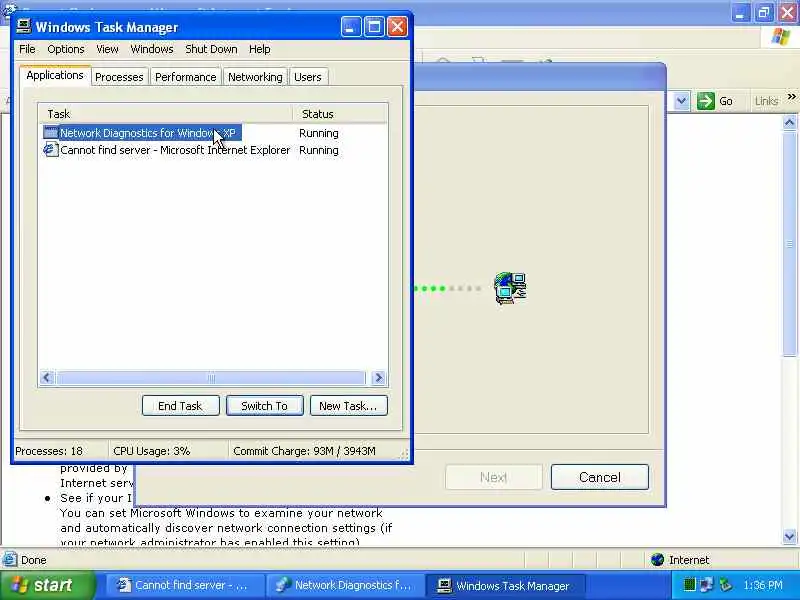Click the Switch To button
The height and width of the screenshot is (600, 800).
[265, 406]
